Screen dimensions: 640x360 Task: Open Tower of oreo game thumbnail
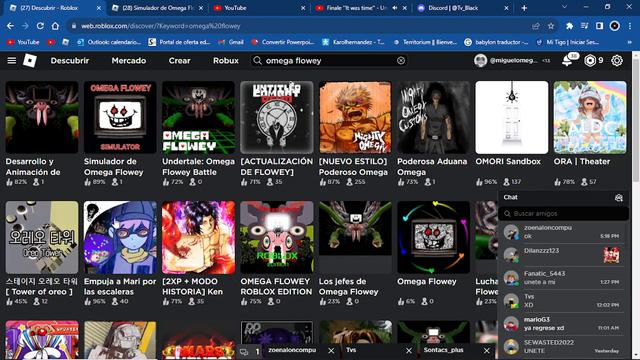(42, 237)
